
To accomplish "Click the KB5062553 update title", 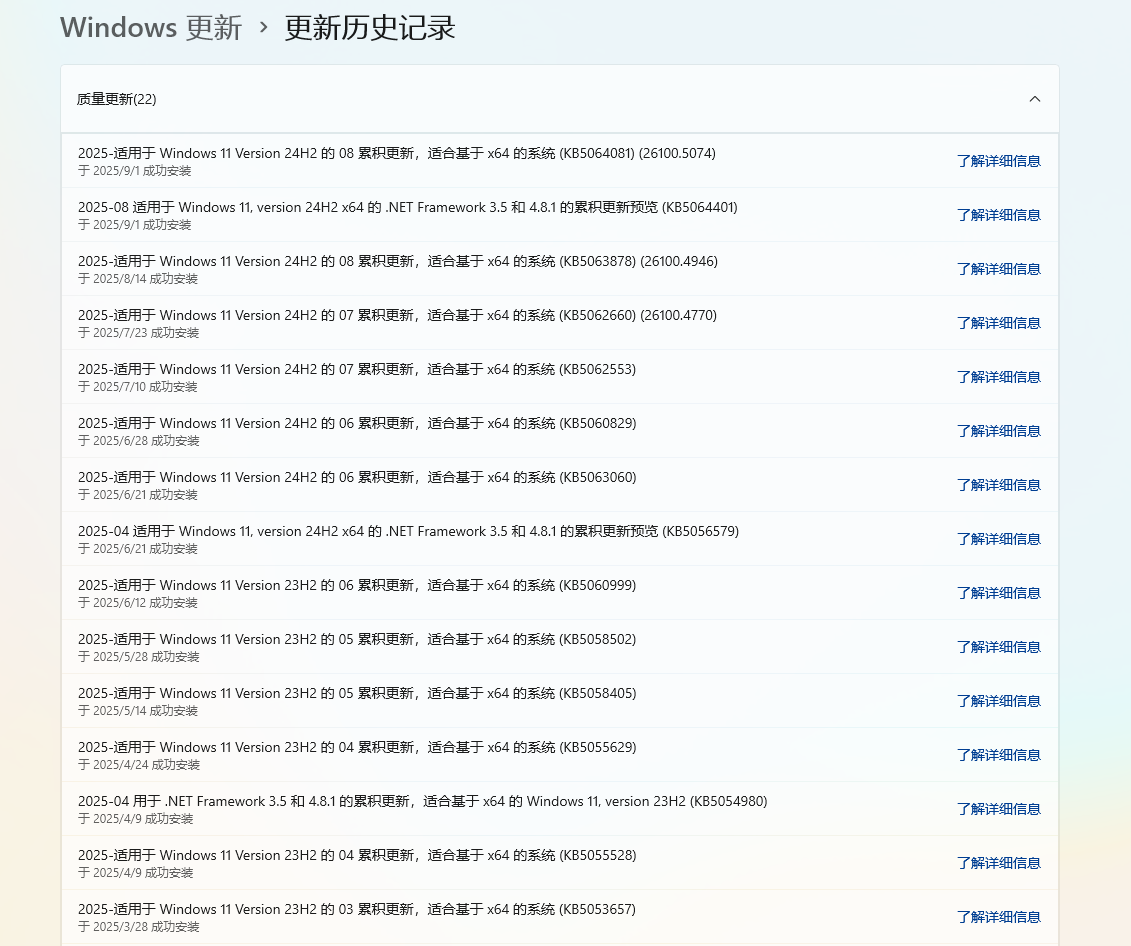I will point(357,370).
